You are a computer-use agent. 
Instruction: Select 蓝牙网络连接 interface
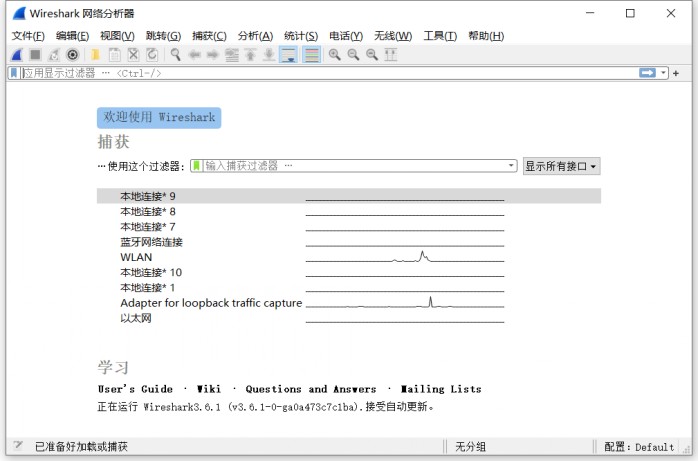coord(349,242)
